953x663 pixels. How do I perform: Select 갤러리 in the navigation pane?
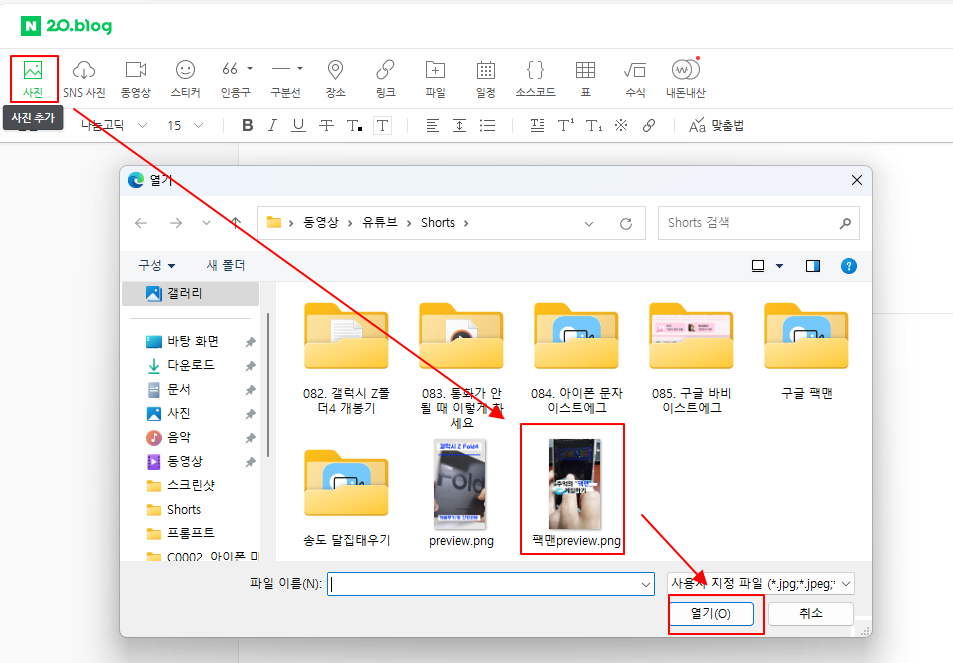190,294
